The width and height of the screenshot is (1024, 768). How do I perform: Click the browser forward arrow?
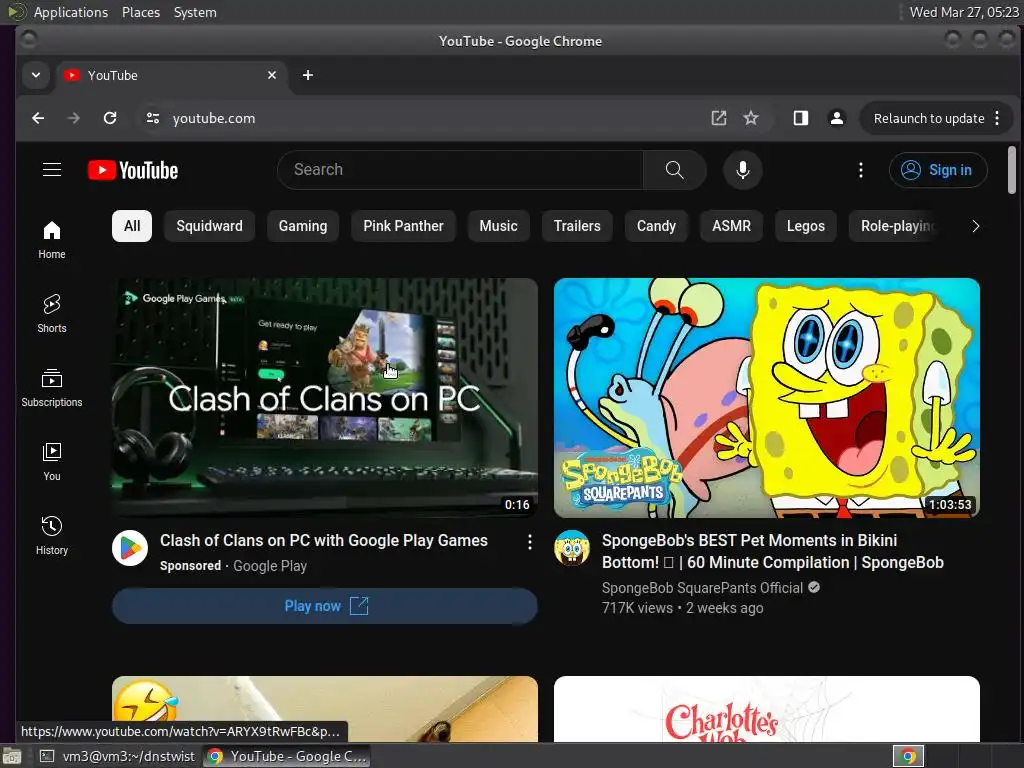[74, 118]
